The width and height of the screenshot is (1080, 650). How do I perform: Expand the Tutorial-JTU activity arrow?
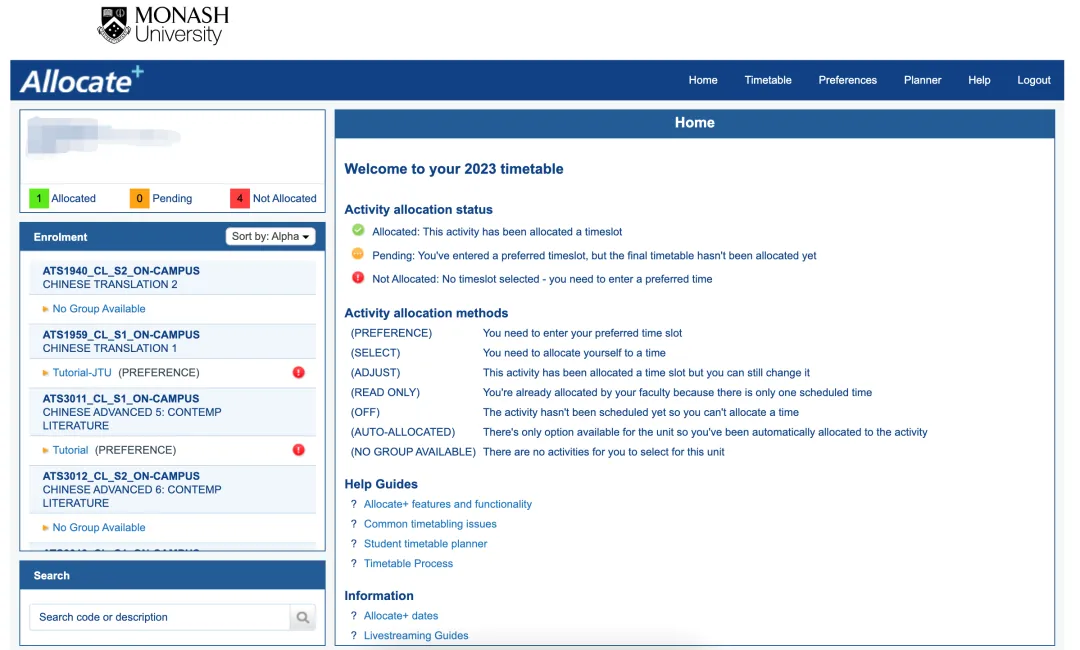46,373
